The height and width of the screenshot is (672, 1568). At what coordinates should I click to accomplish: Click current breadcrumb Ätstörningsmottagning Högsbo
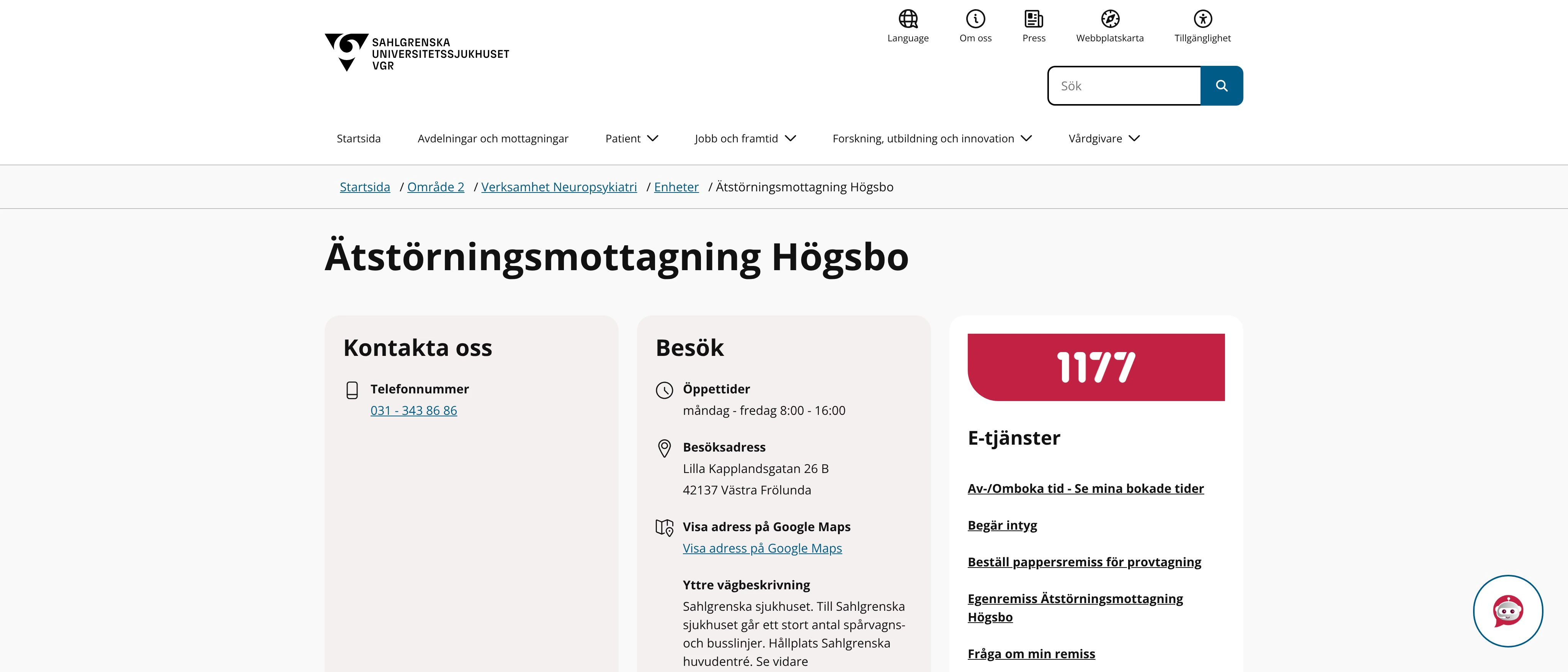pyautogui.click(x=804, y=187)
